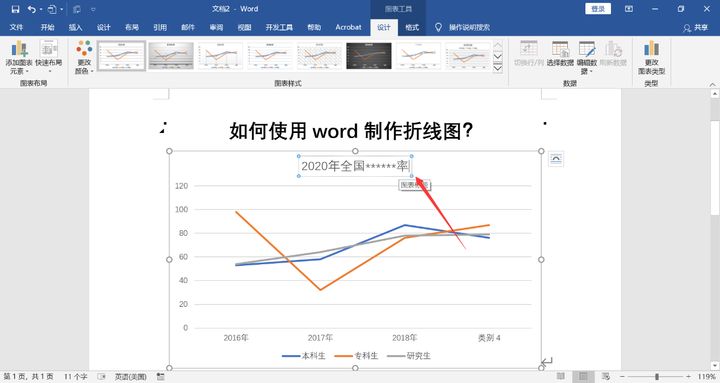Open the Customize Quick Access Toolbar dropdown
The width and height of the screenshot is (720, 383).
93,9
